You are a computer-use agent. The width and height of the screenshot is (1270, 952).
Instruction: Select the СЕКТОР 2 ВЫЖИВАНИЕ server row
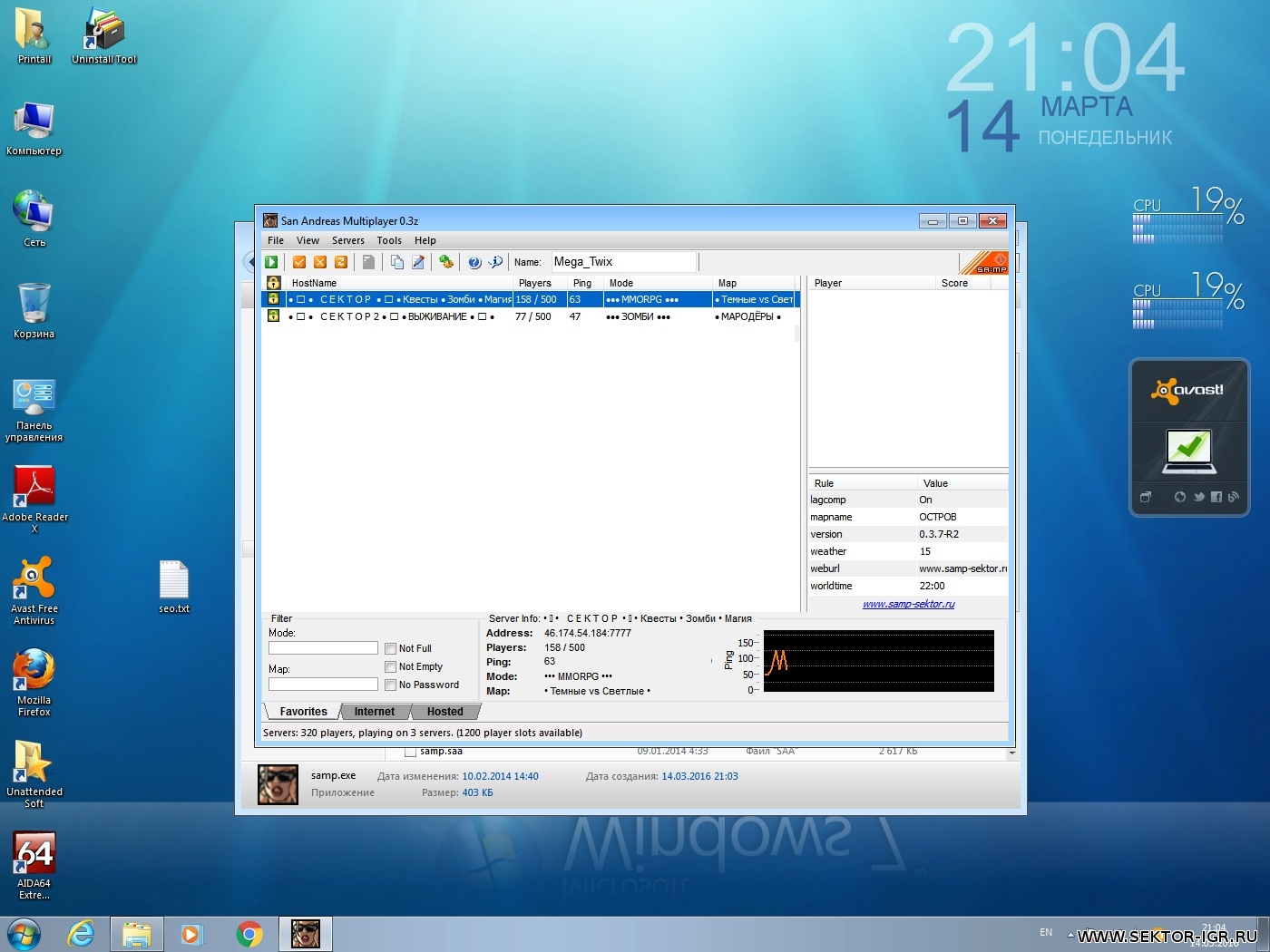click(408, 316)
